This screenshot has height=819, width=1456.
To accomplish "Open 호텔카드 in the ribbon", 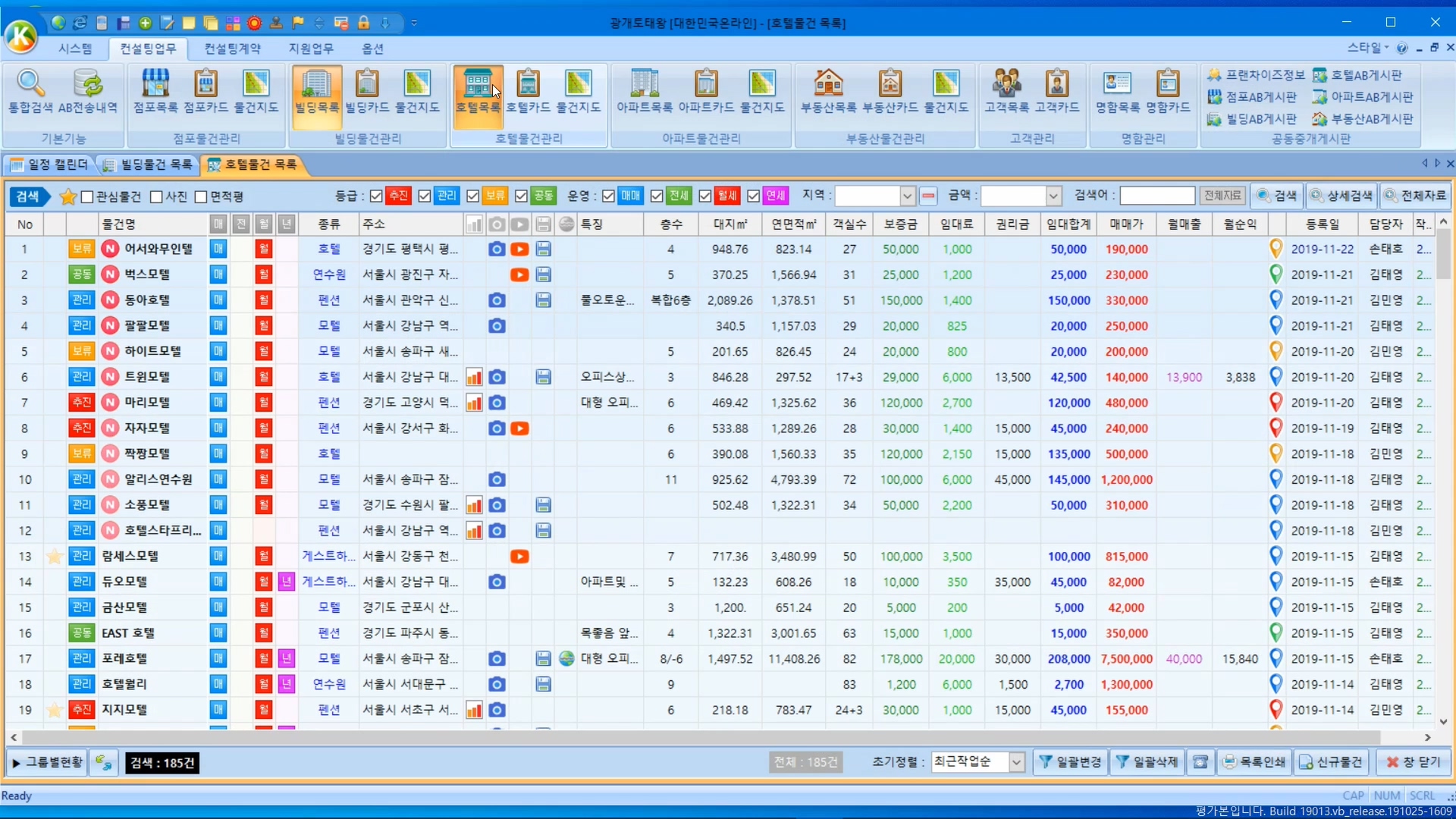I will click(x=528, y=91).
